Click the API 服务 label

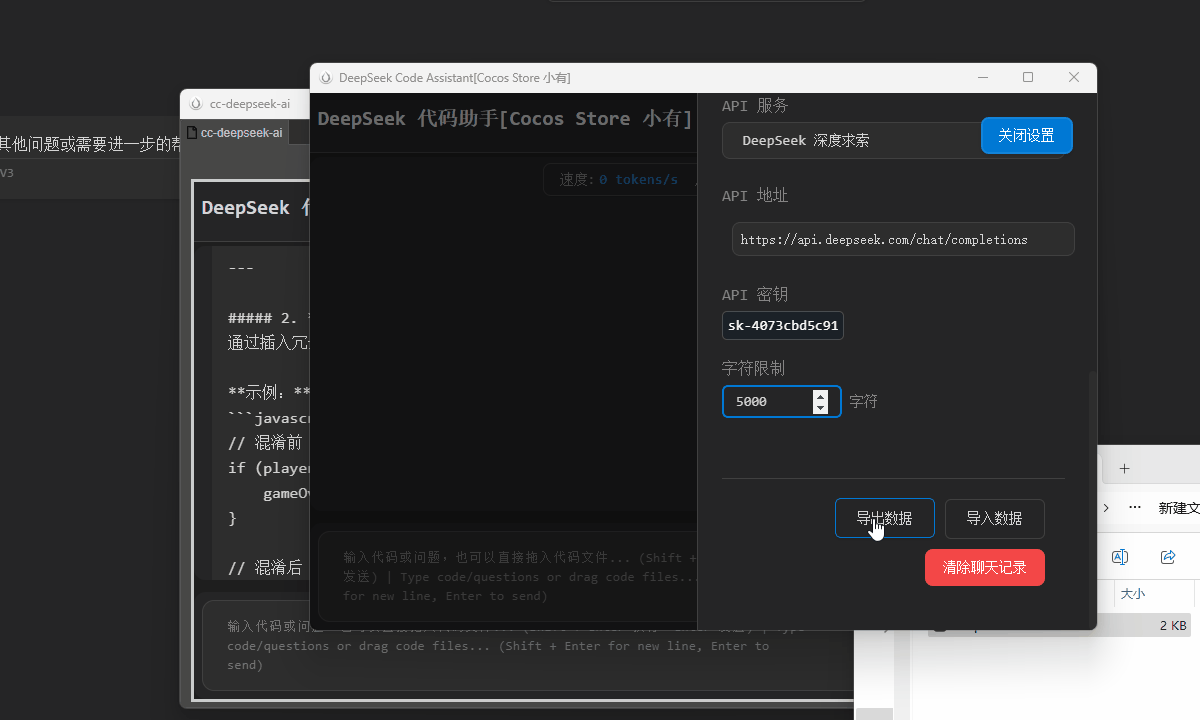(x=755, y=105)
